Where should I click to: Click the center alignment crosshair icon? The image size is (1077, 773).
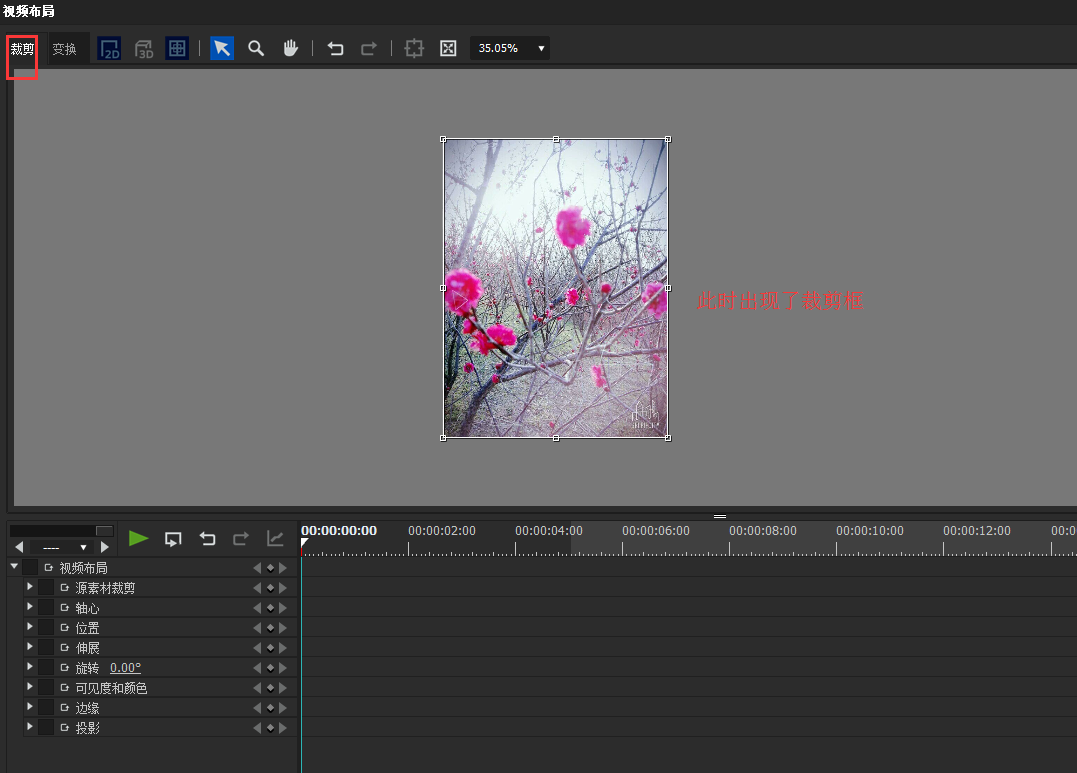tap(414, 48)
